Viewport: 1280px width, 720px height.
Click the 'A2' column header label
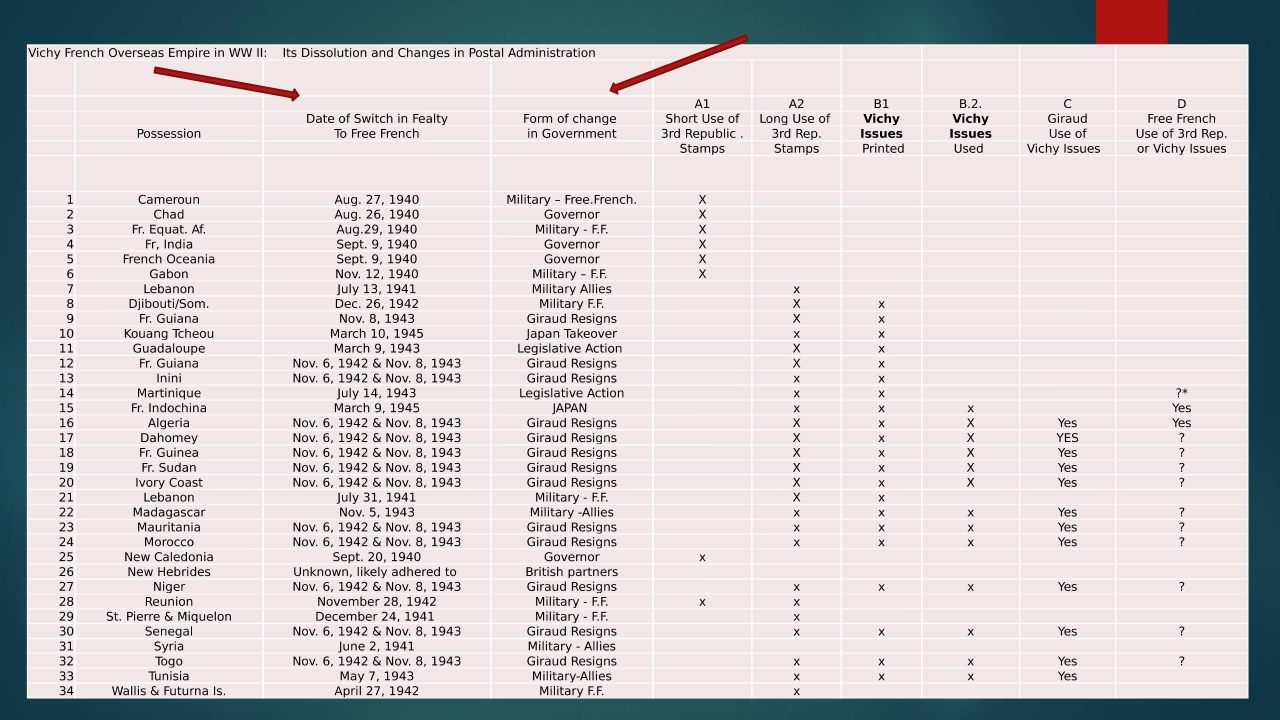[x=796, y=104]
